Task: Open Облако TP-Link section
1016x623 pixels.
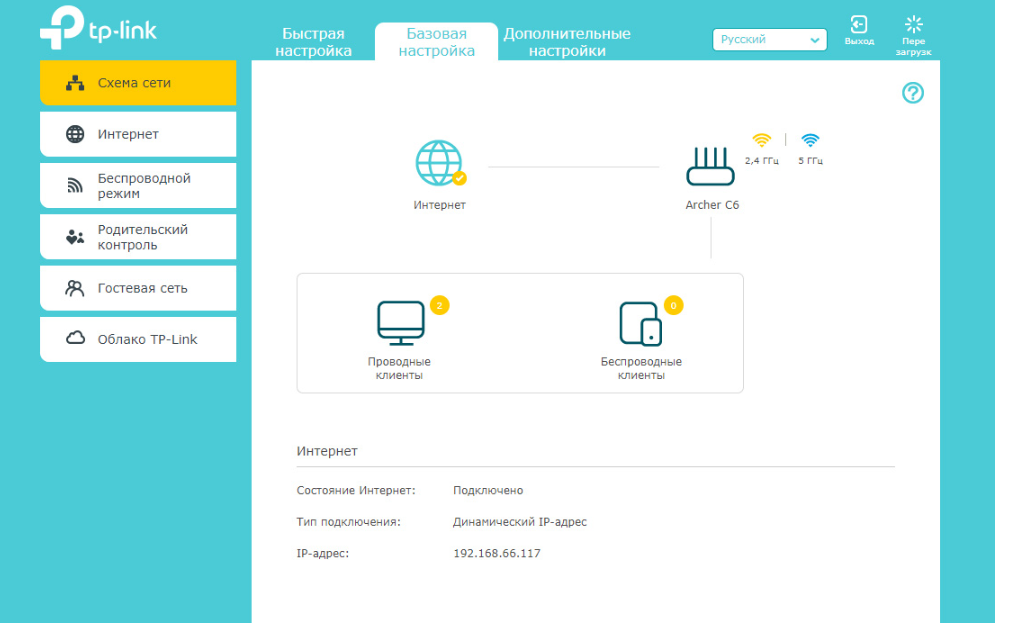Action: coord(138,339)
